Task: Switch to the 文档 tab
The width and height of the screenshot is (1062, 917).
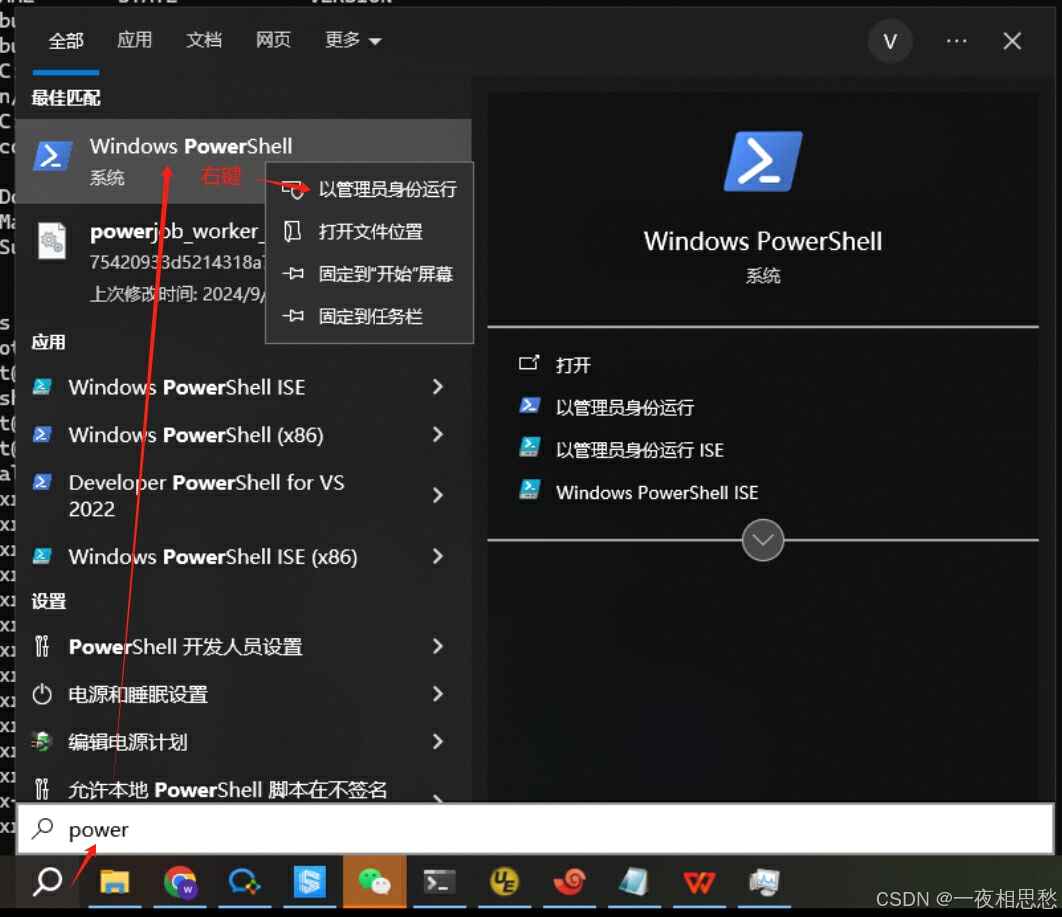Action: click(204, 41)
